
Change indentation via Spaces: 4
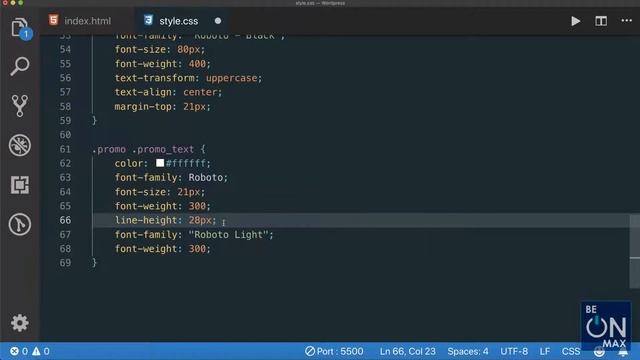point(468,351)
